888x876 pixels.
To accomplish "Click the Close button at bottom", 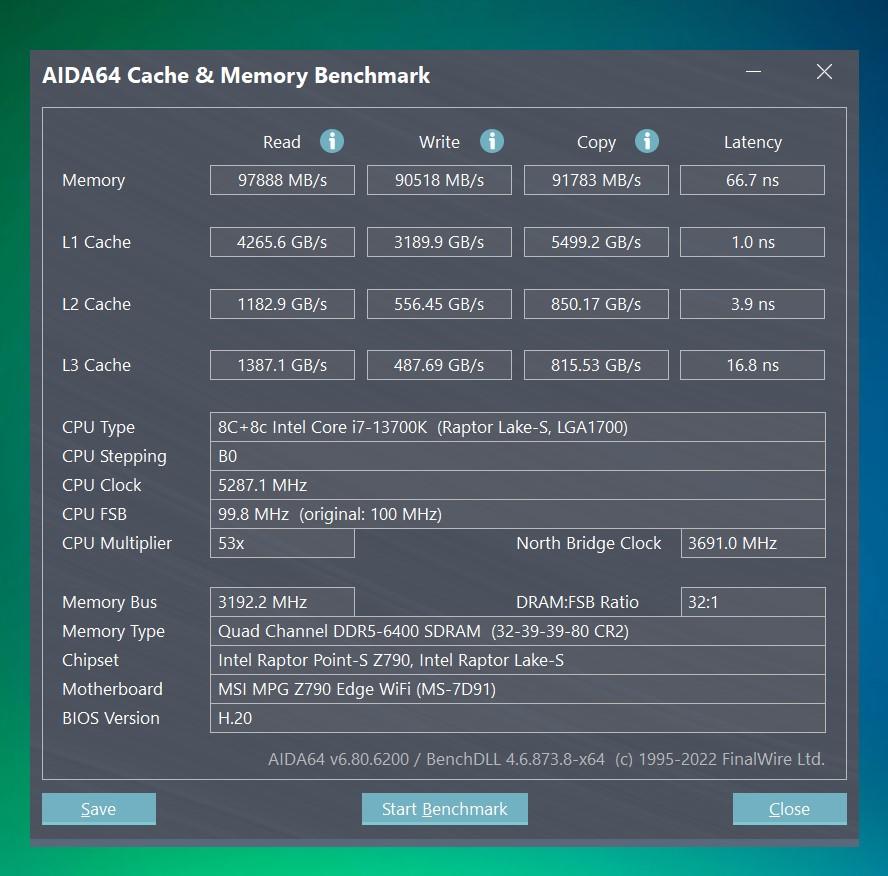I will coord(789,809).
